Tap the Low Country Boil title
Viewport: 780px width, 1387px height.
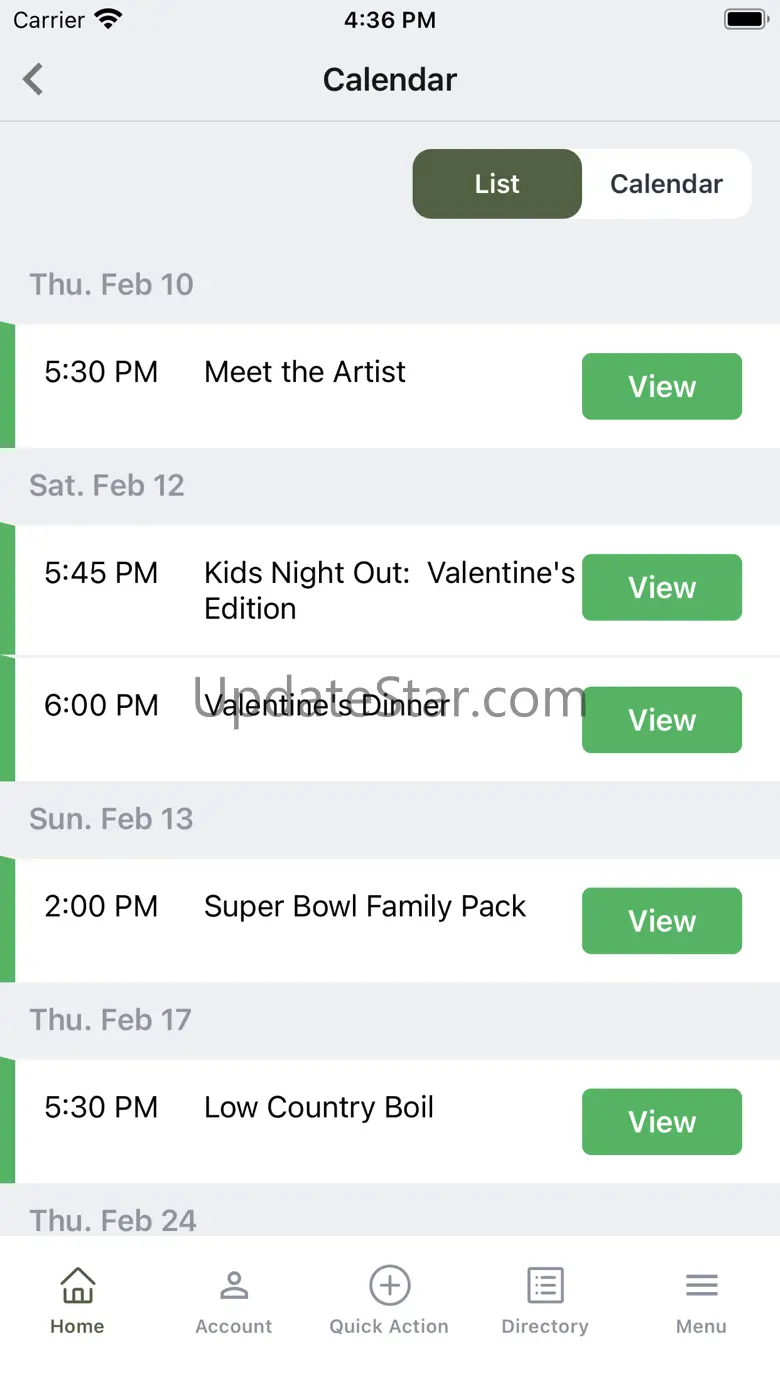[319, 1108]
